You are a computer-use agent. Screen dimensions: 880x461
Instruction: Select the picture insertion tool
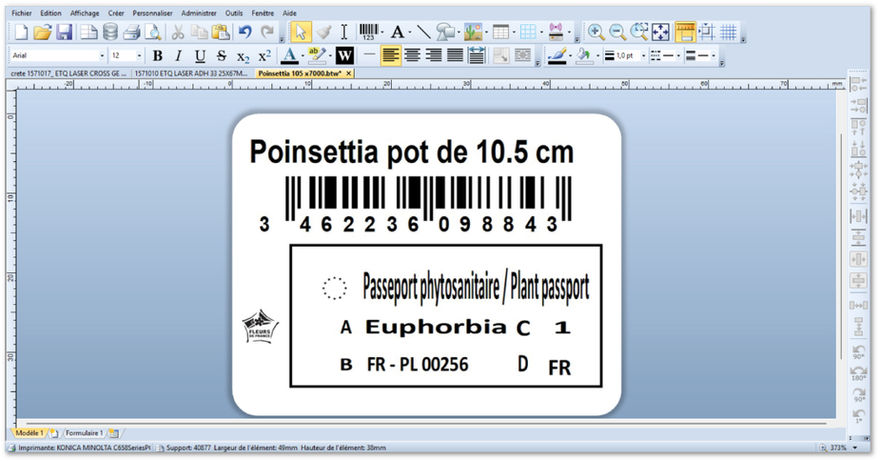click(473, 32)
